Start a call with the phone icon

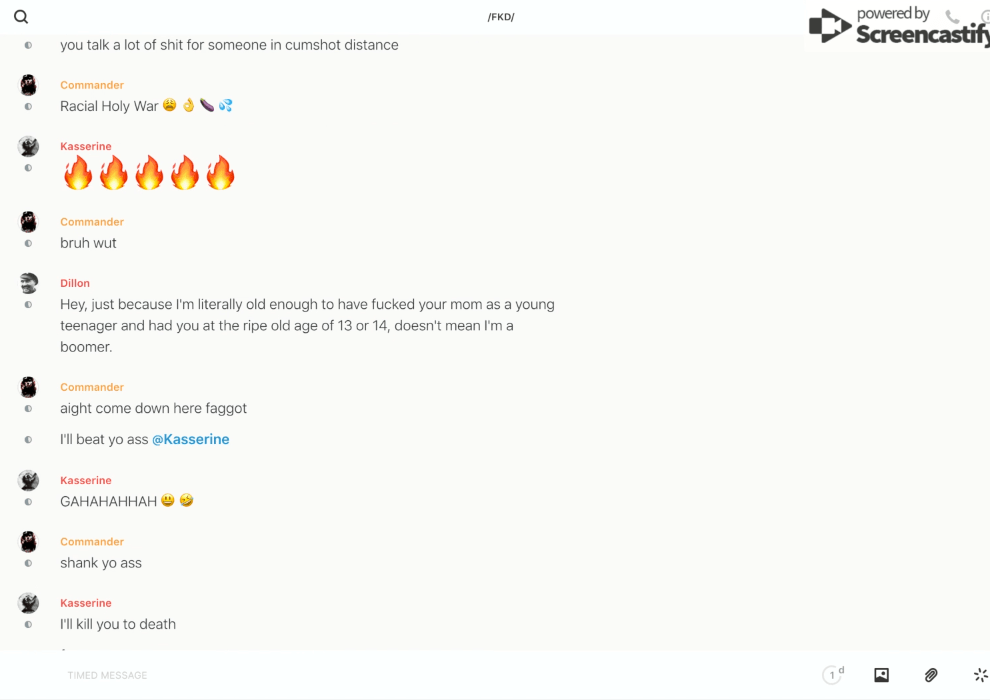click(x=952, y=17)
